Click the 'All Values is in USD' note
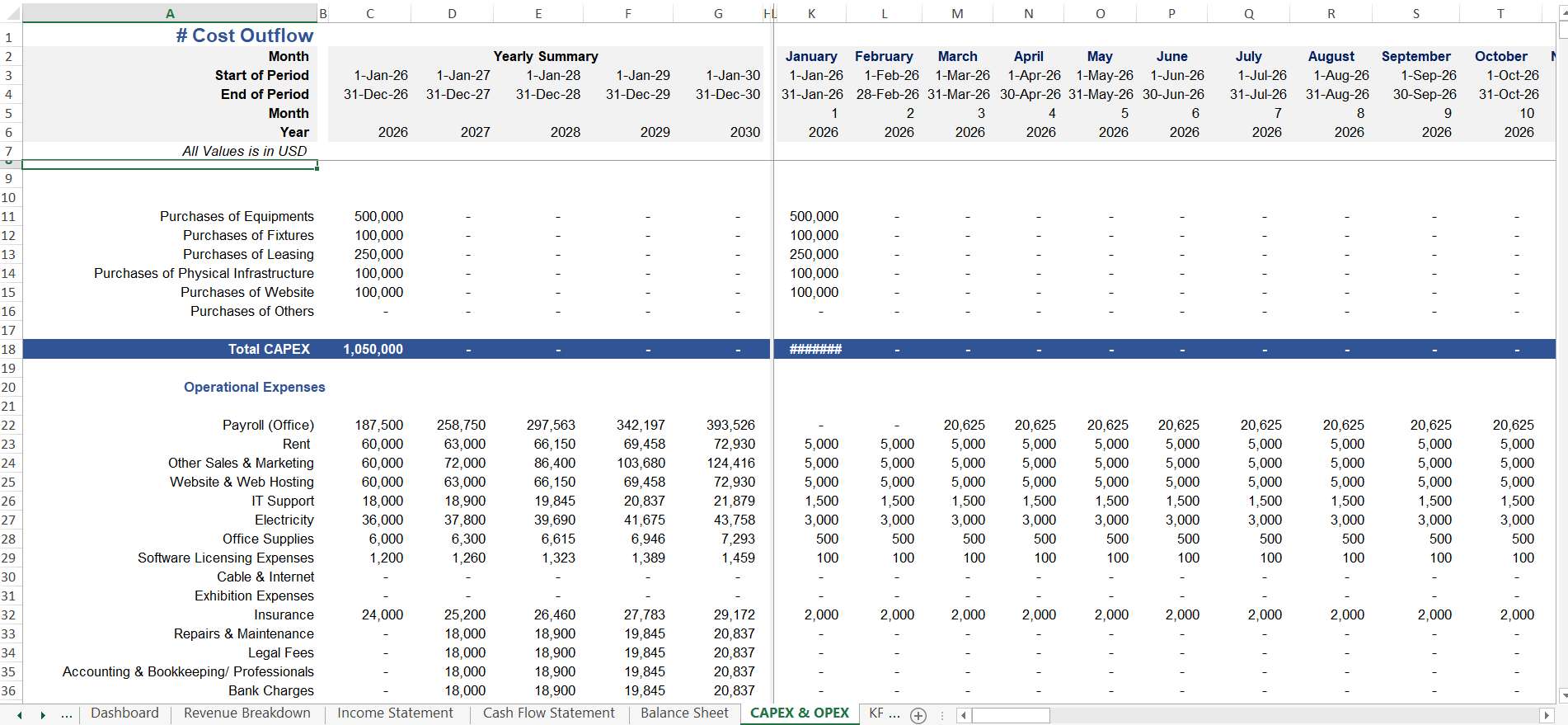The height and width of the screenshot is (725, 1568). (x=245, y=151)
